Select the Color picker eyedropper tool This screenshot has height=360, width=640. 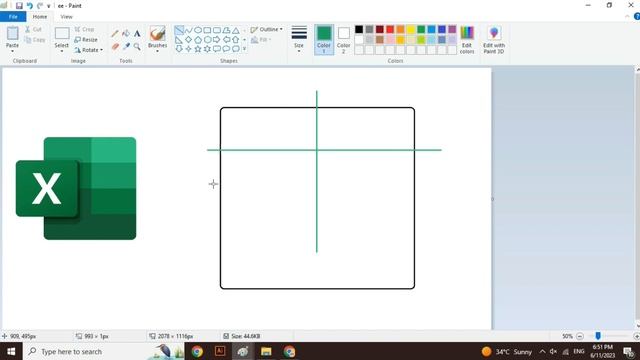[x=126, y=47]
